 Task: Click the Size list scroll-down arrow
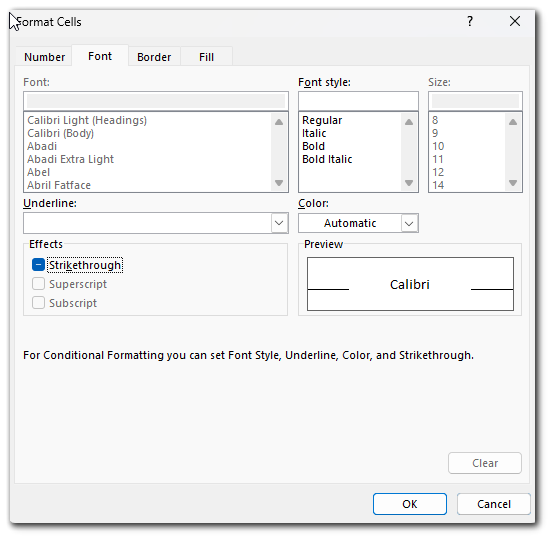click(513, 183)
